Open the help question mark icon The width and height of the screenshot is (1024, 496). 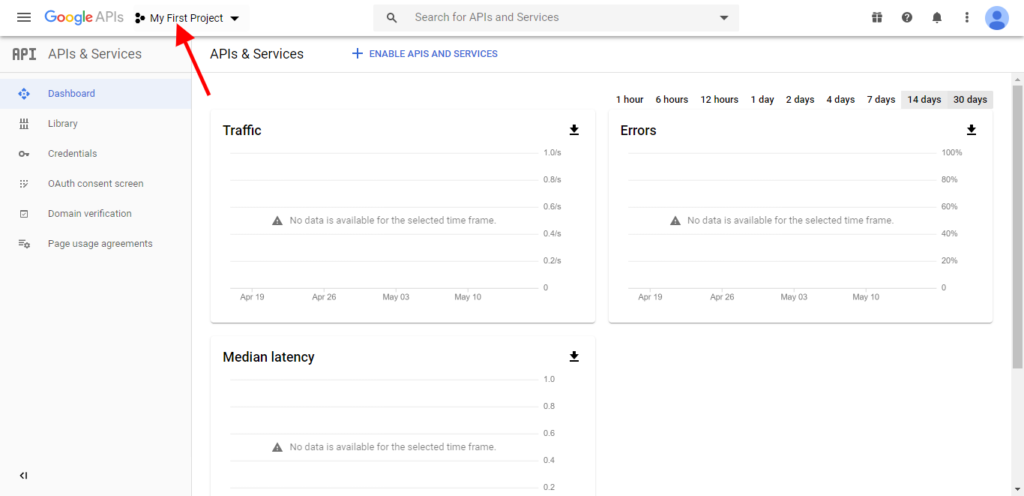pos(907,18)
